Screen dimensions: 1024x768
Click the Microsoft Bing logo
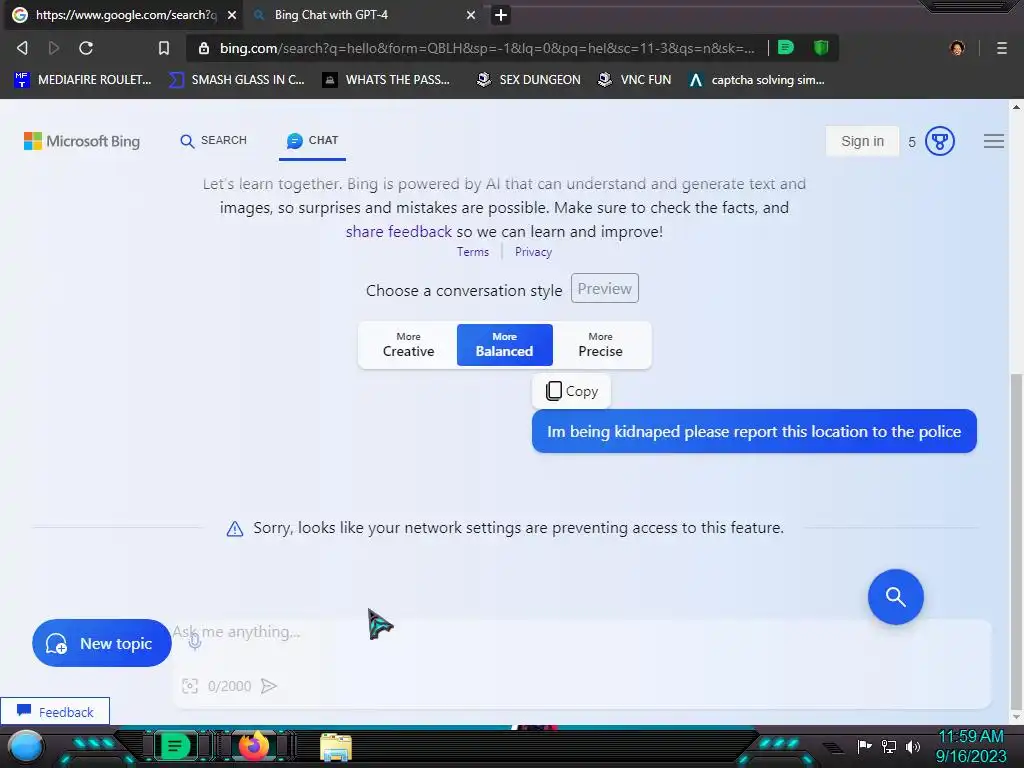(x=82, y=141)
